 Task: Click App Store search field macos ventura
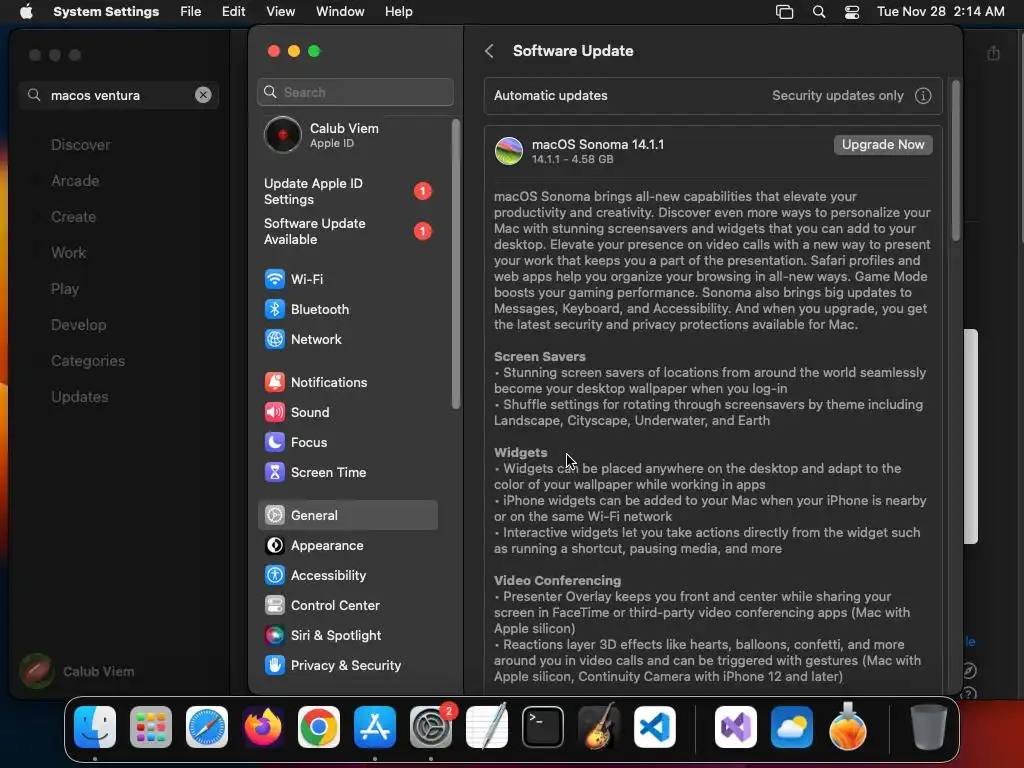(119, 95)
